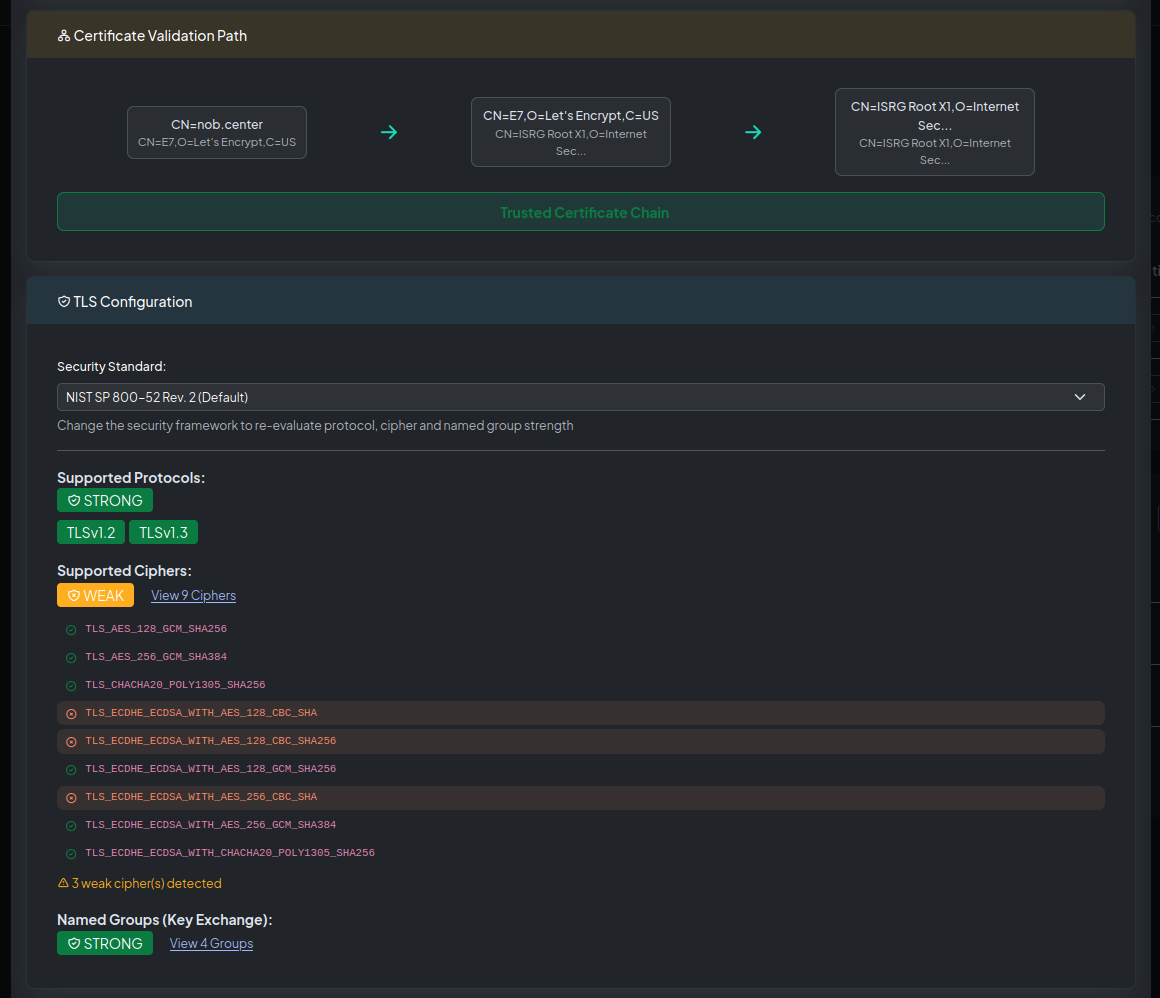Click the TLSv1.2 protocol badge
This screenshot has width=1160, height=998.
coord(91,533)
